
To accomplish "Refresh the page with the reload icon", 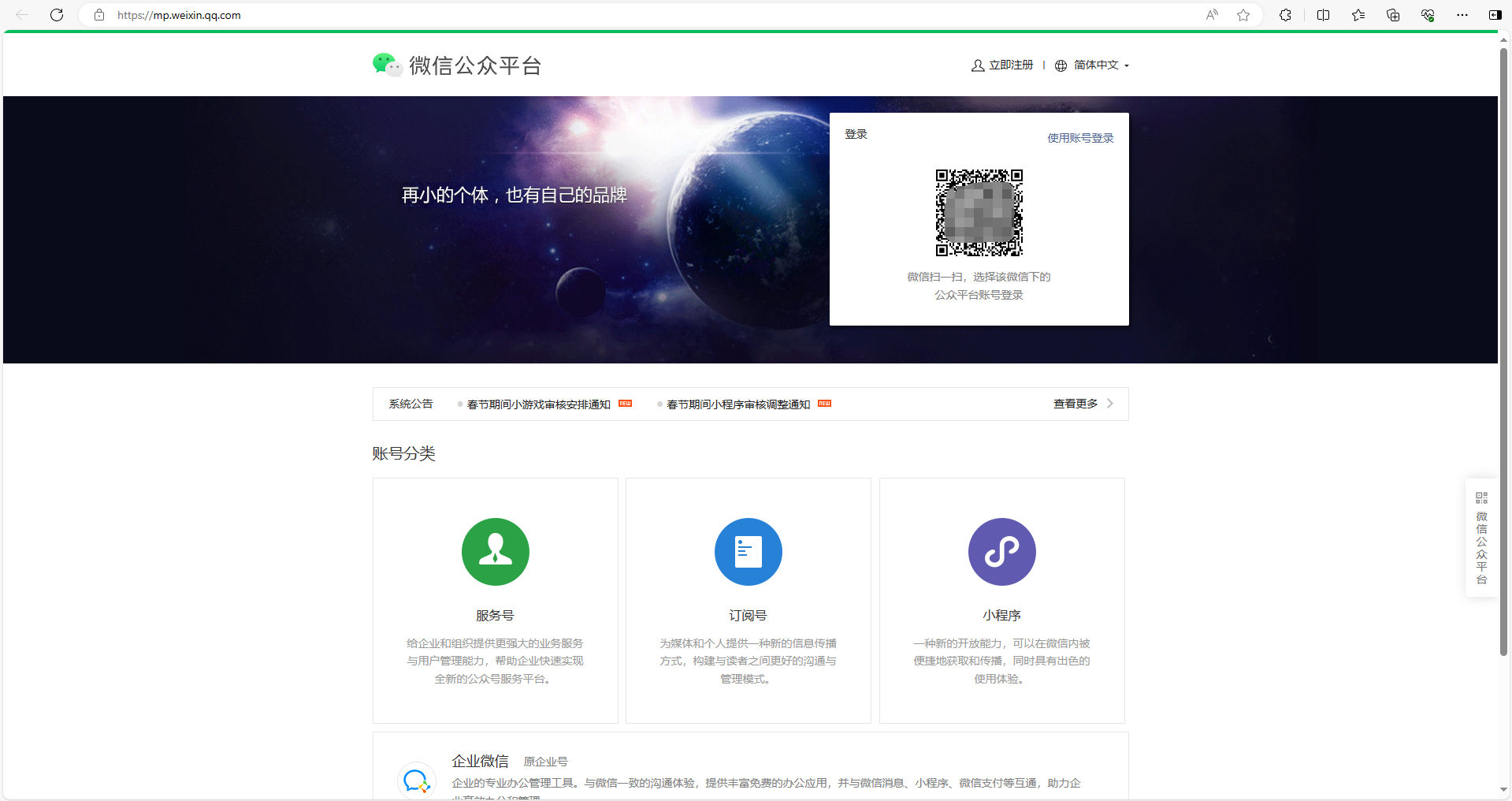I will click(57, 15).
